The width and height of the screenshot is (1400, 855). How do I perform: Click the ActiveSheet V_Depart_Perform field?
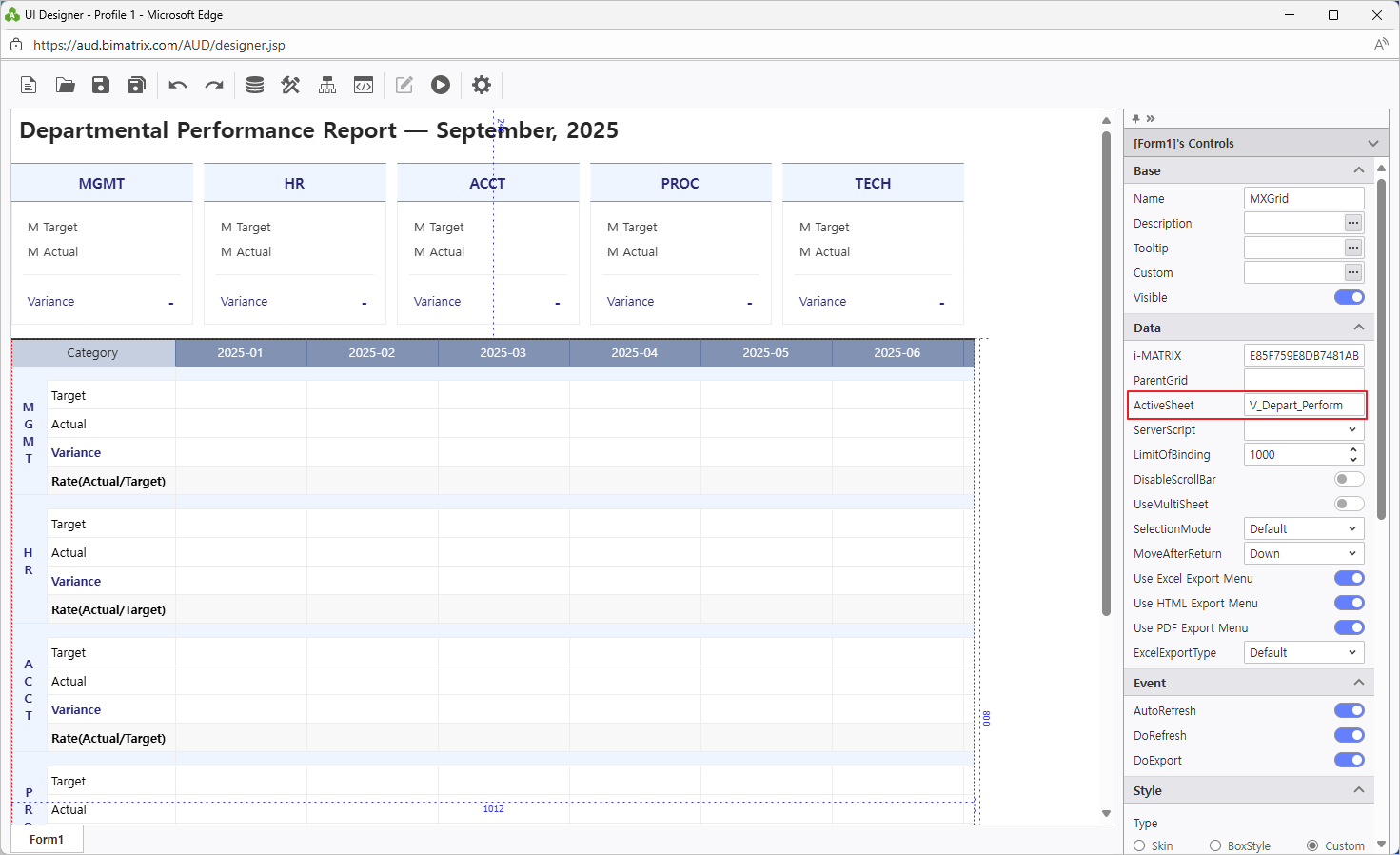tap(1304, 405)
